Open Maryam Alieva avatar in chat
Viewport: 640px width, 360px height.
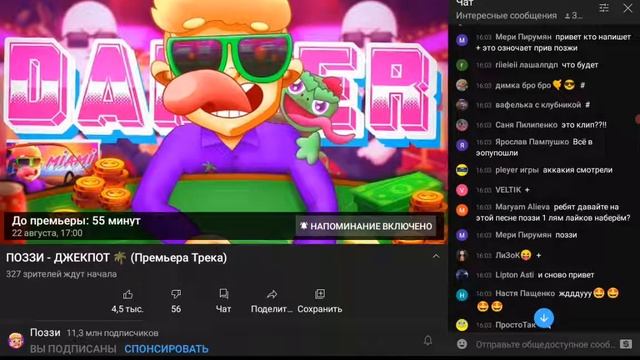point(462,210)
